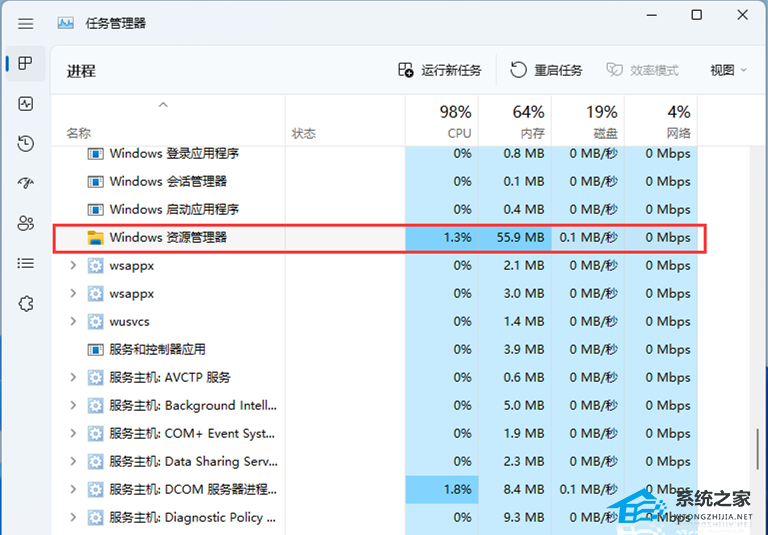Expand the first wsappx process group
The width and height of the screenshot is (768, 535).
tap(73, 266)
